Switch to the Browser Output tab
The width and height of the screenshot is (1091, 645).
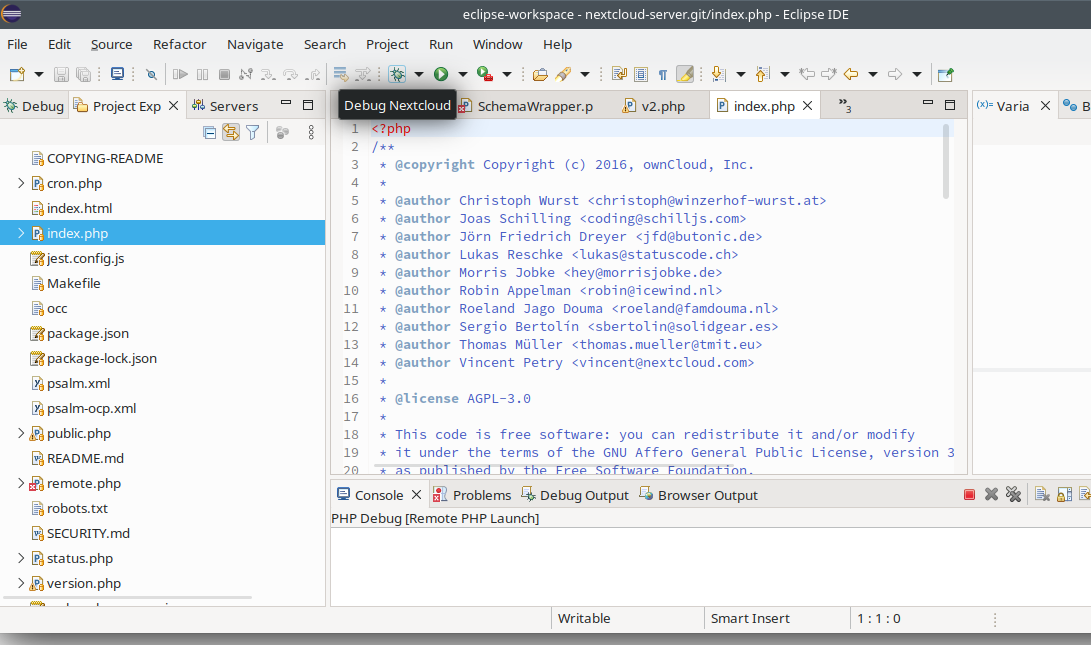tap(699, 495)
